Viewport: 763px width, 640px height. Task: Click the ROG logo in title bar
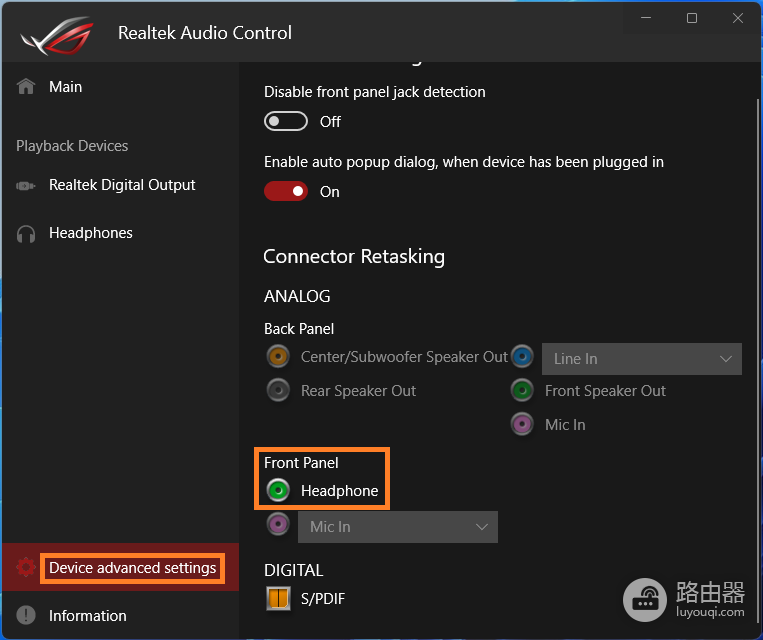coord(57,35)
